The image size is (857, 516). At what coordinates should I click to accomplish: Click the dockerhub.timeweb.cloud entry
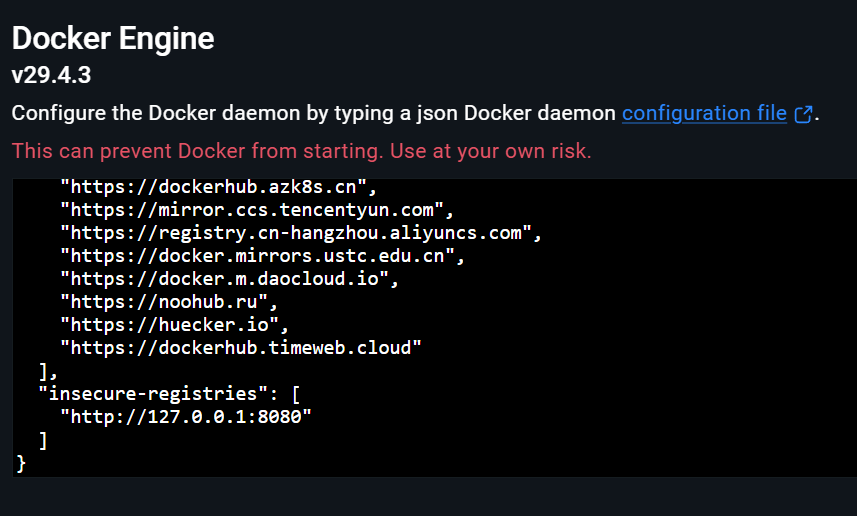[x=240, y=348]
